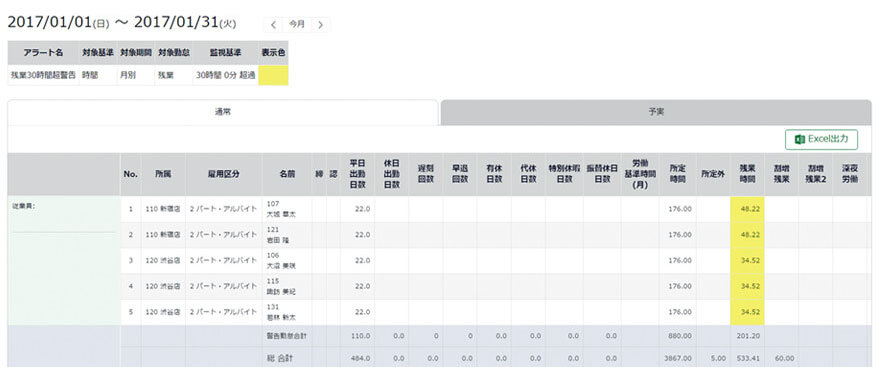Go to next month arrow
The width and height of the screenshot is (880, 380).
coord(320,25)
